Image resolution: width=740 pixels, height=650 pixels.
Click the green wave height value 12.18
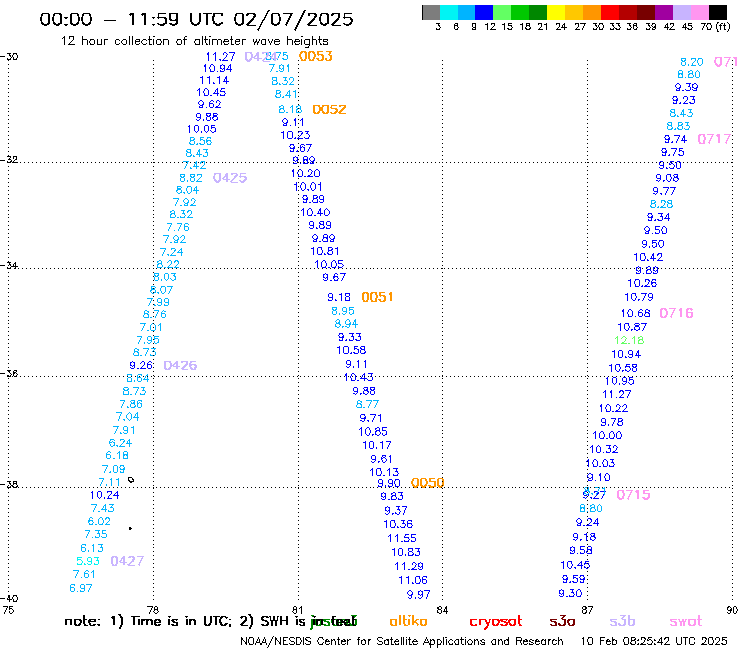pyautogui.click(x=629, y=340)
